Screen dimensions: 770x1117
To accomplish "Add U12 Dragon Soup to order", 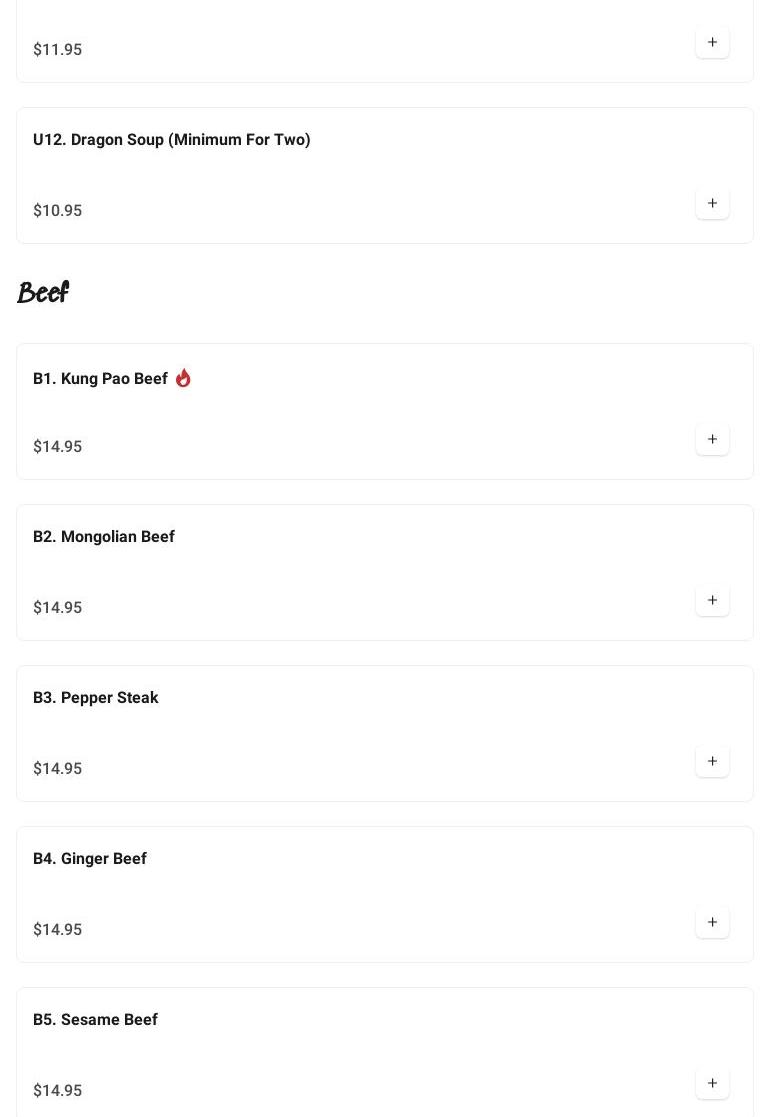I will pos(712,204).
